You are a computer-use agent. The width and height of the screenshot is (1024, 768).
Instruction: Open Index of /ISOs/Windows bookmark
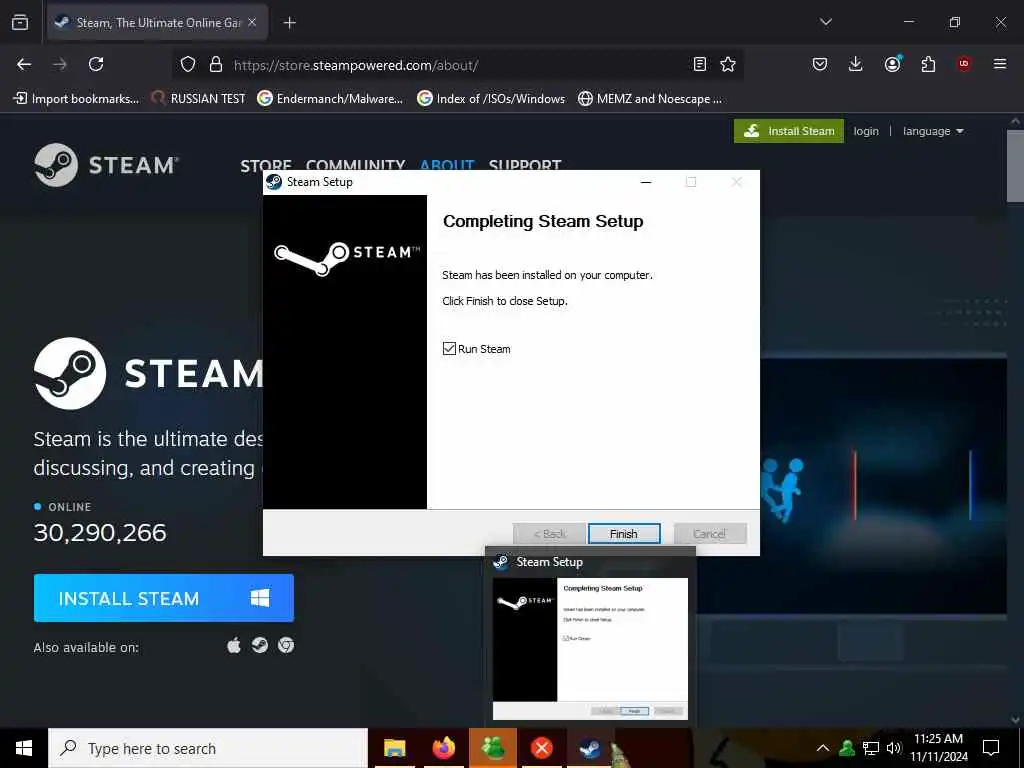point(491,99)
